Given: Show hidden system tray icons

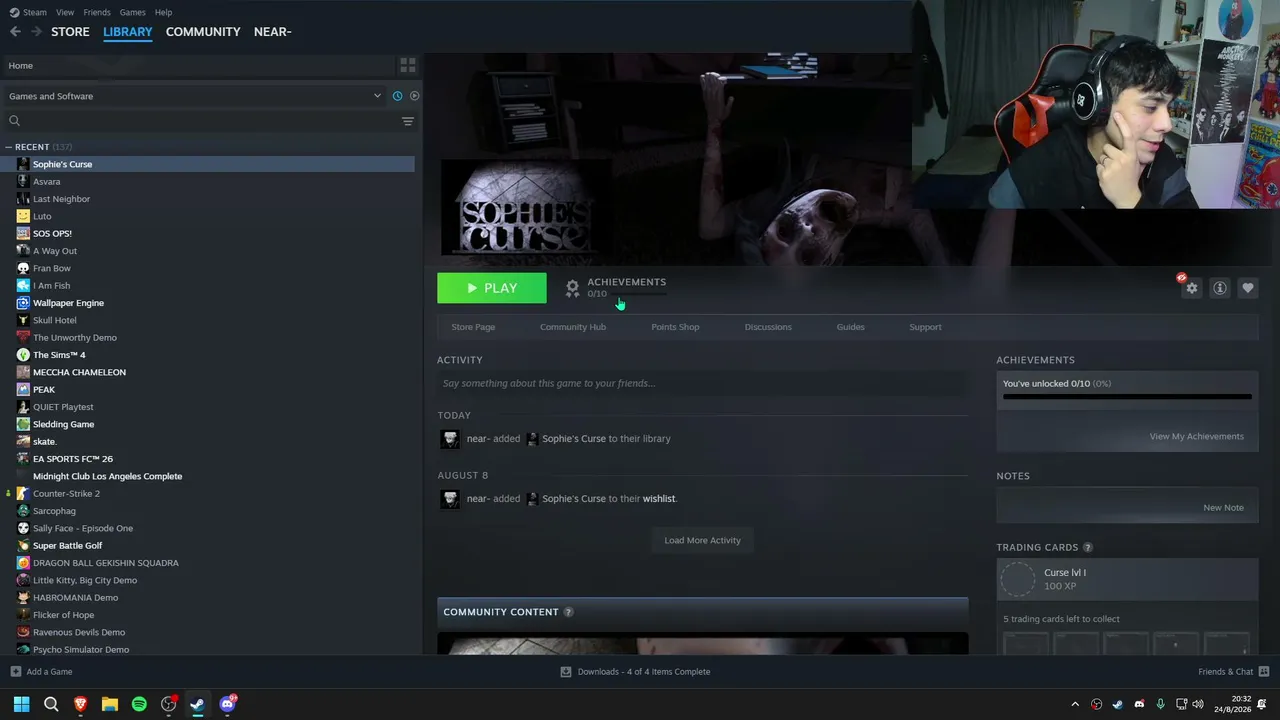Looking at the screenshot, I should point(1075,704).
